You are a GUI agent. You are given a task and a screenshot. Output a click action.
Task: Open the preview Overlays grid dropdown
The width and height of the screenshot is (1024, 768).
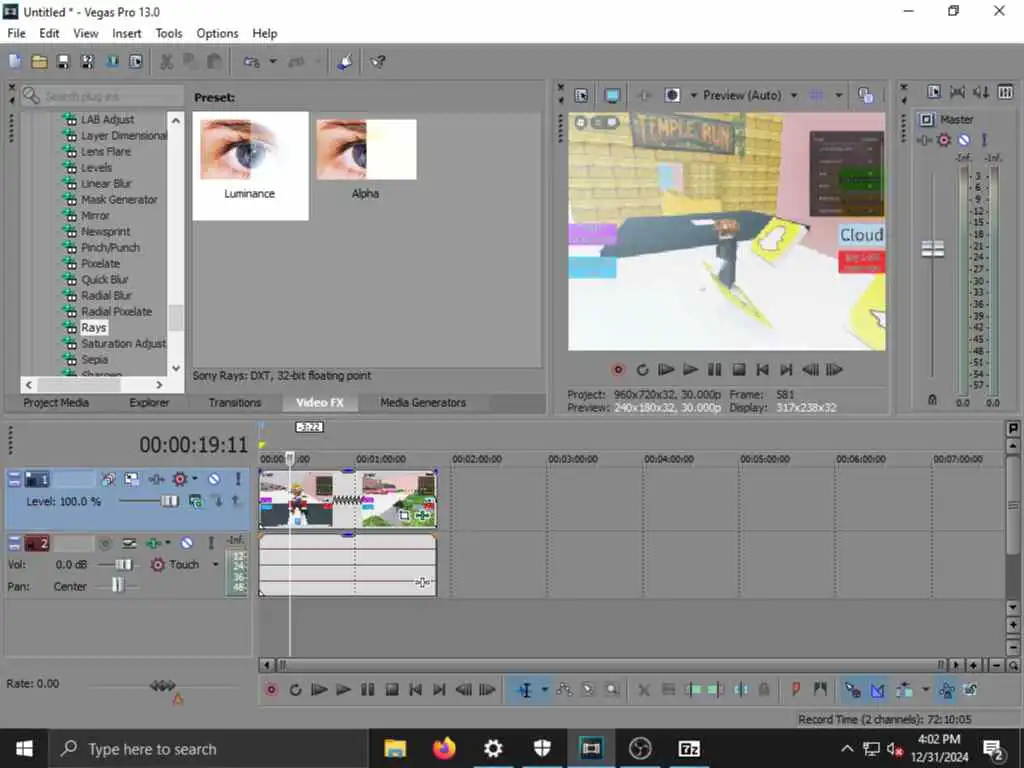point(839,95)
